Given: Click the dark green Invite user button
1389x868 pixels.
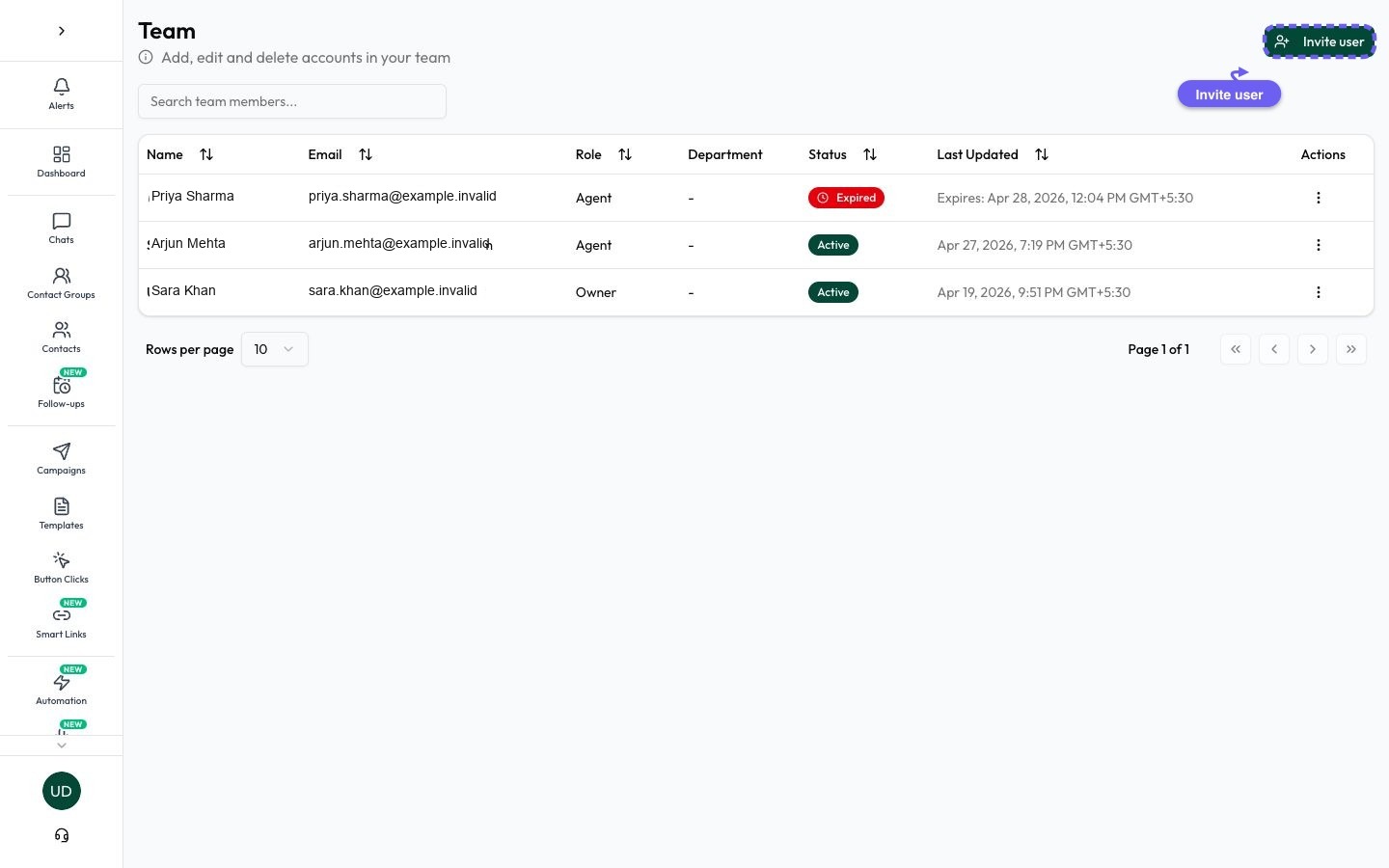Looking at the screenshot, I should click(1319, 41).
